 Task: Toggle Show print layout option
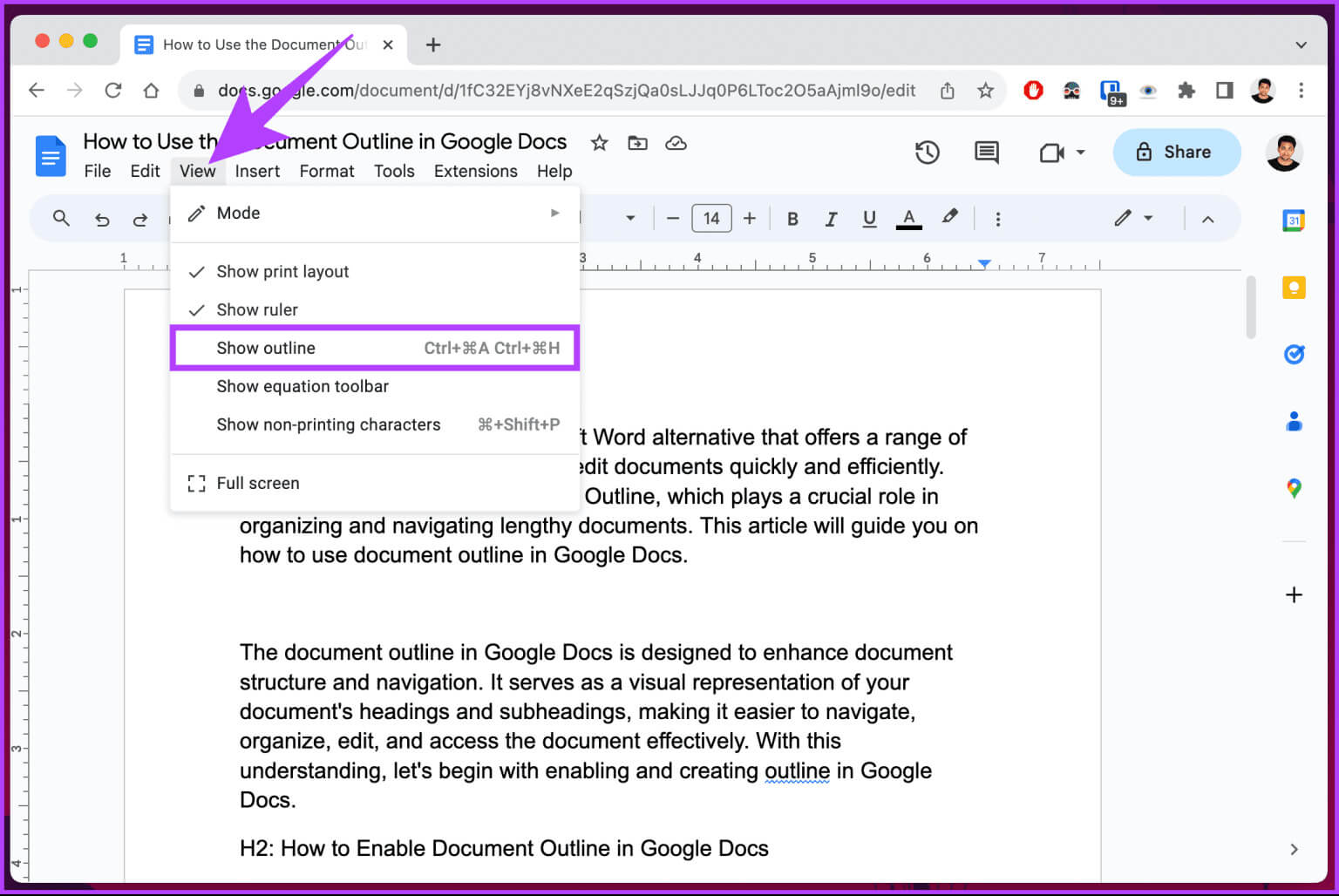[282, 272]
